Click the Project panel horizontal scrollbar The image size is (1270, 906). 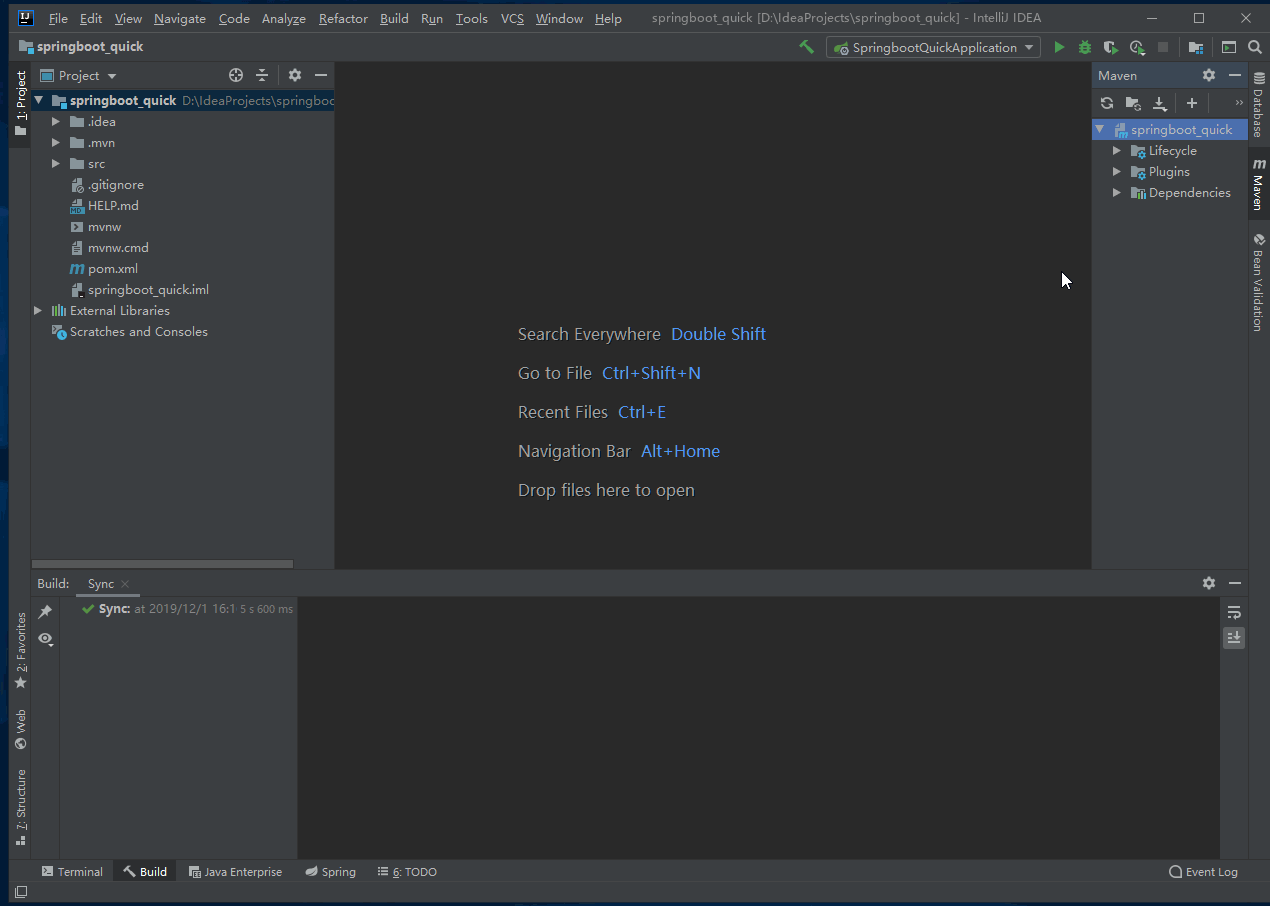coord(162,564)
